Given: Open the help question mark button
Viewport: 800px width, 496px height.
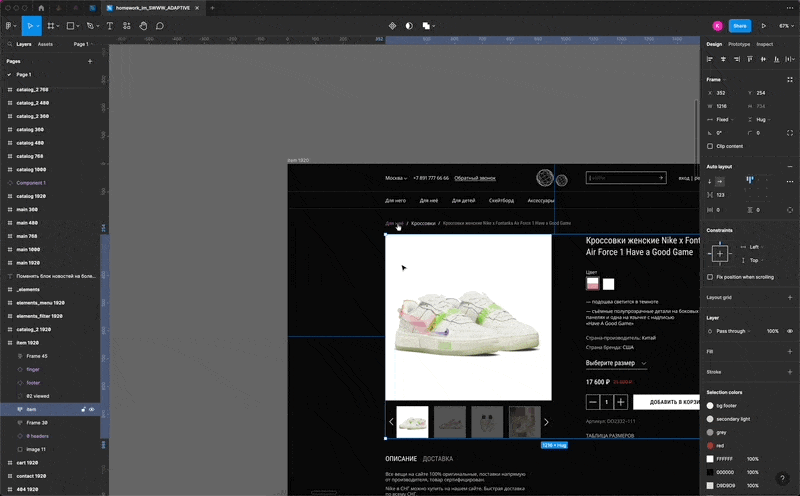Looking at the screenshot, I should pyautogui.click(x=782, y=478).
